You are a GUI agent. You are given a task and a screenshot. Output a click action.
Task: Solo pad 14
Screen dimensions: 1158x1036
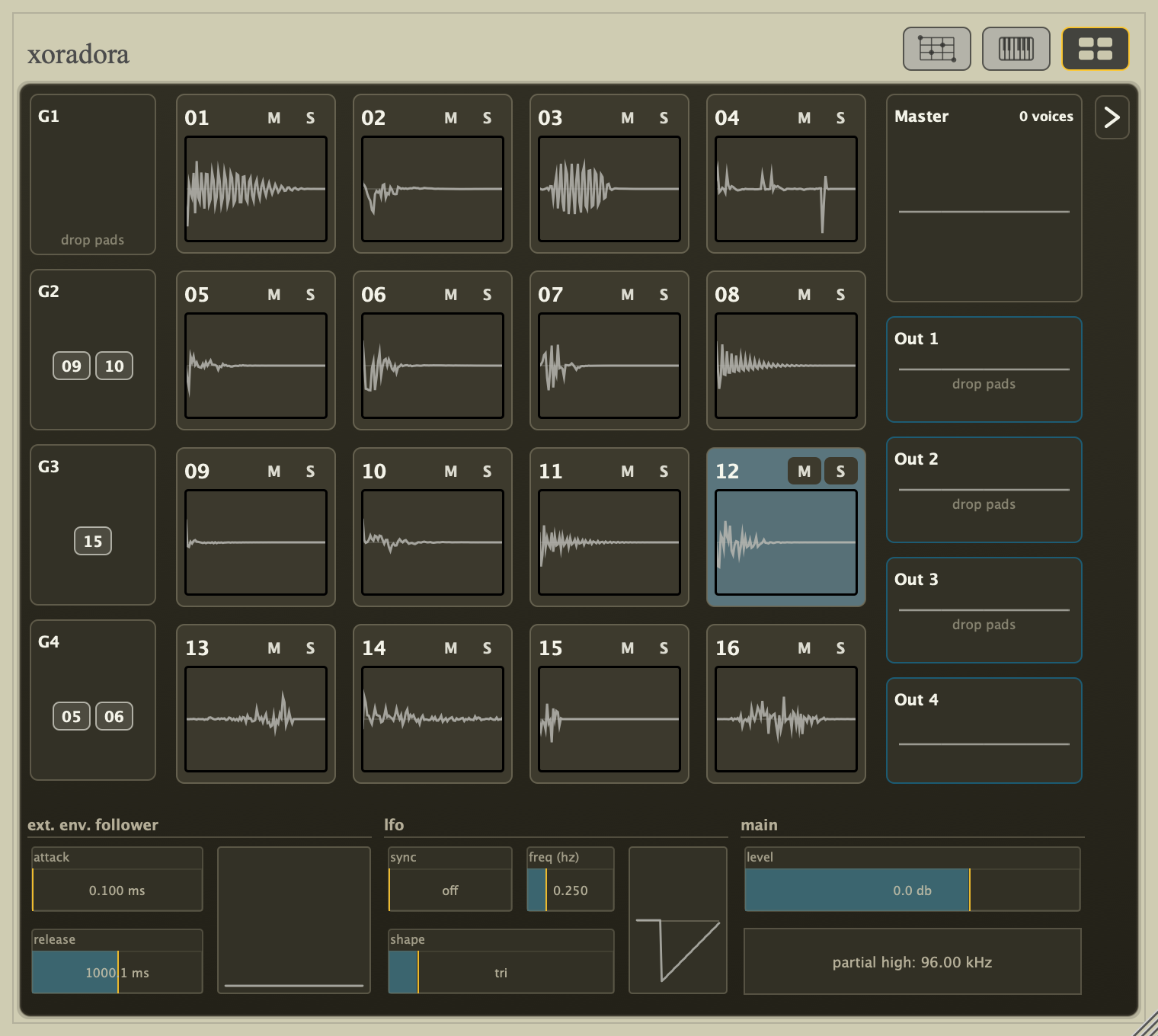click(x=487, y=648)
